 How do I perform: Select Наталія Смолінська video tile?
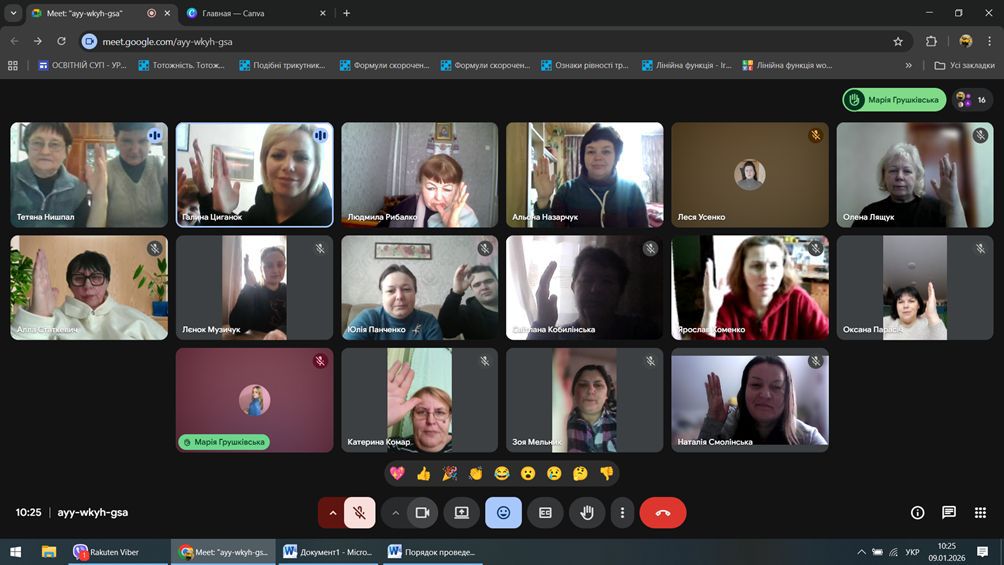[749, 400]
